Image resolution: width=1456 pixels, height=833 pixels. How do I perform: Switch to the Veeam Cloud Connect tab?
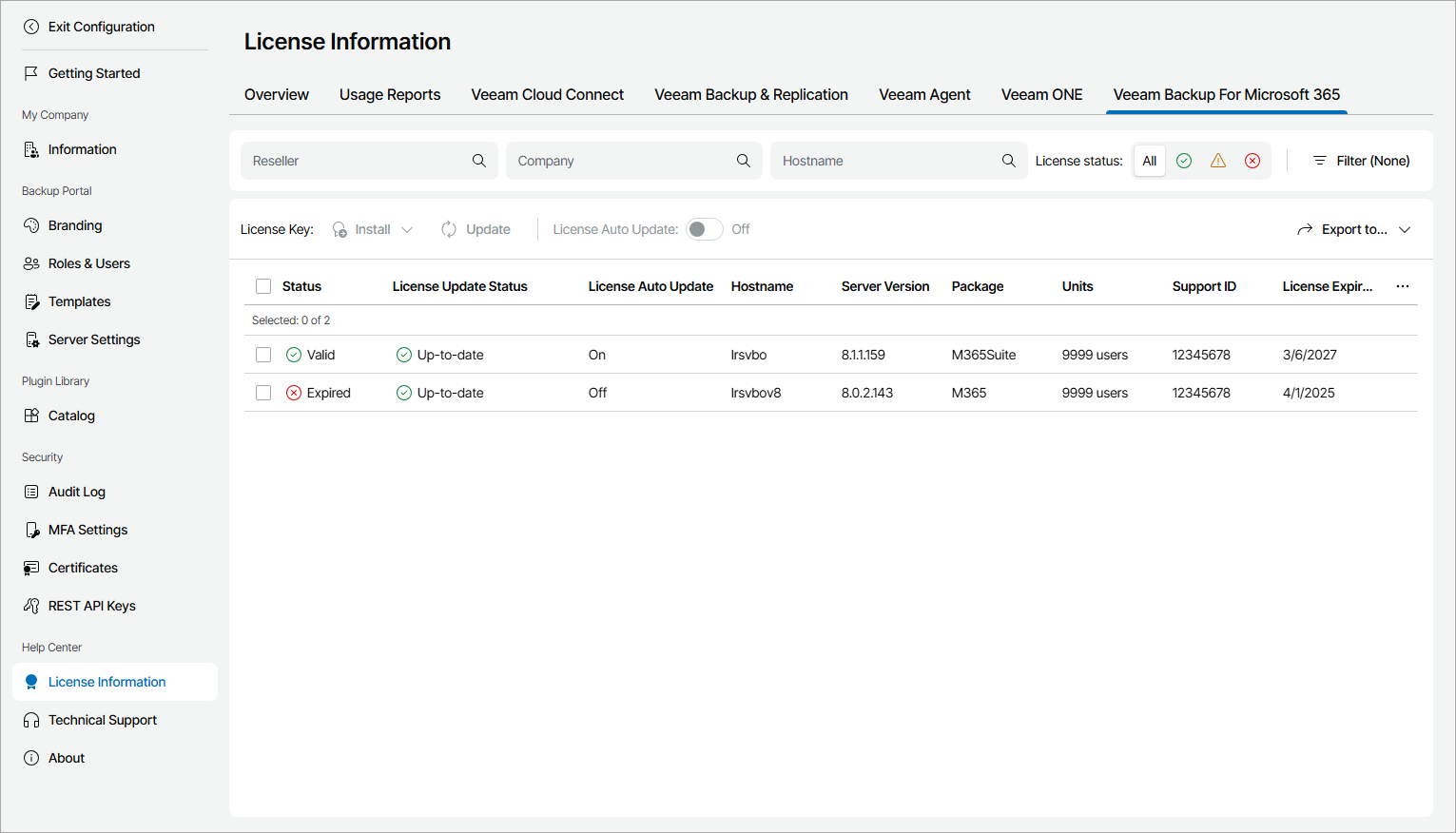(x=547, y=94)
